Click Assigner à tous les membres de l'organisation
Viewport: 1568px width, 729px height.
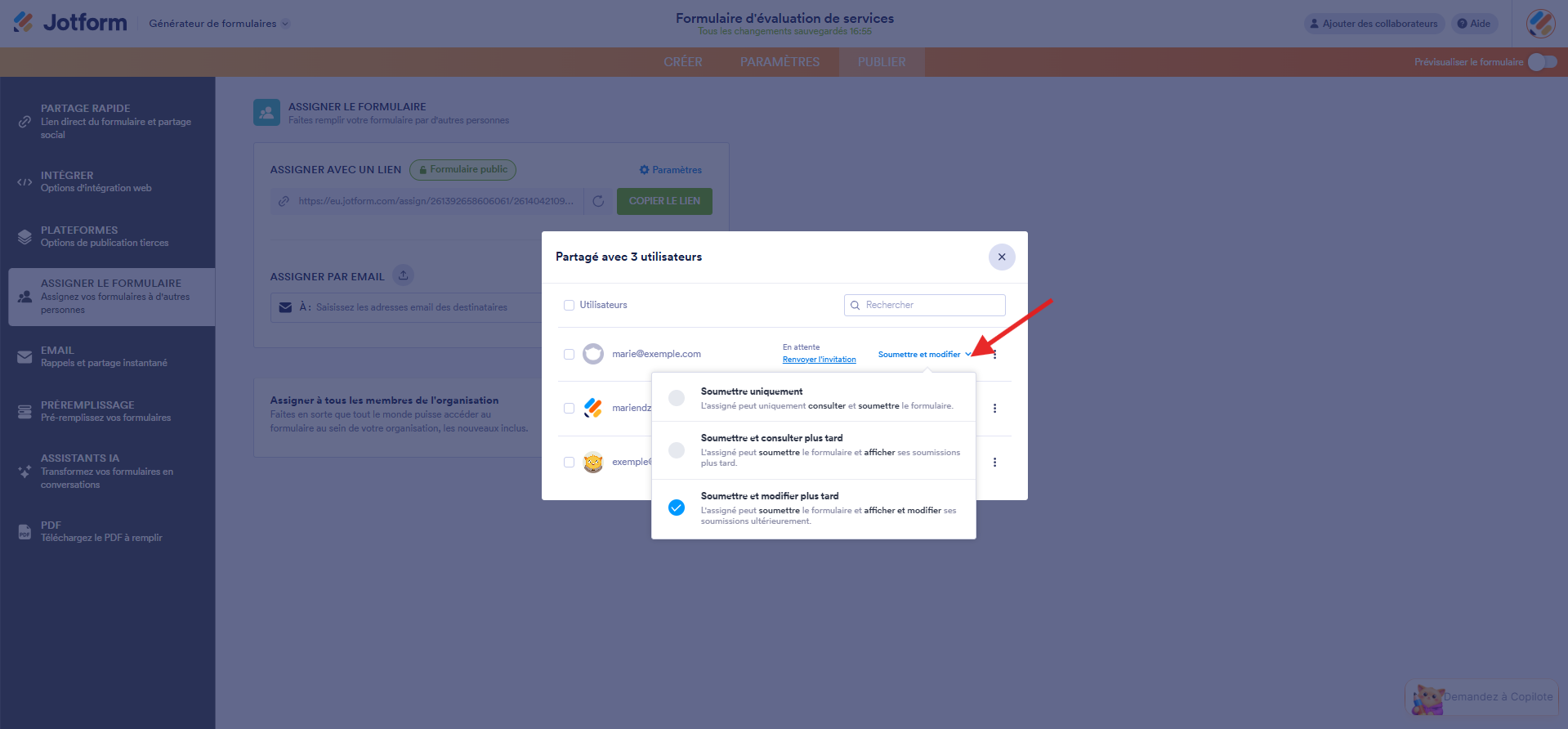[x=384, y=400]
